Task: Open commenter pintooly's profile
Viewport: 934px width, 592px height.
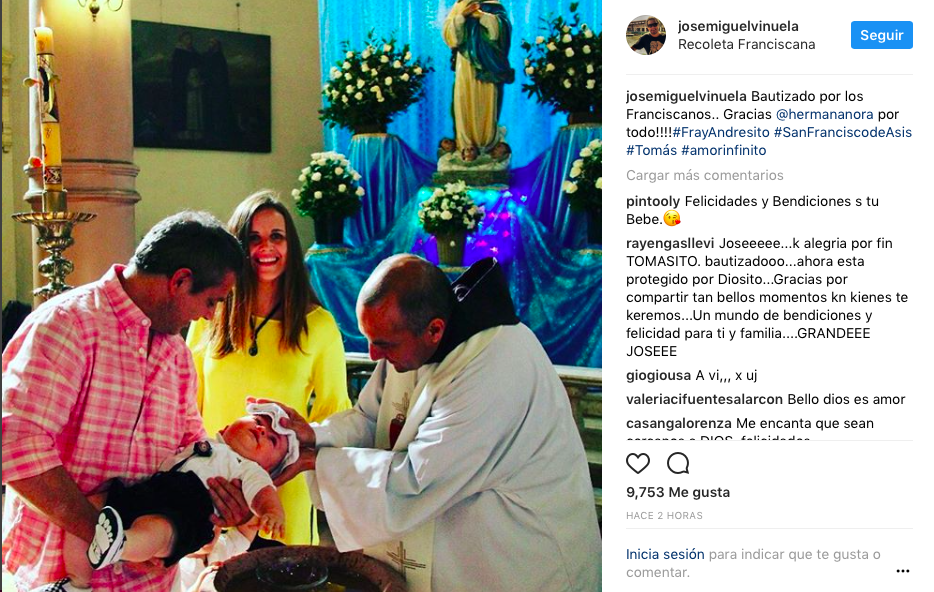Action: click(x=653, y=201)
